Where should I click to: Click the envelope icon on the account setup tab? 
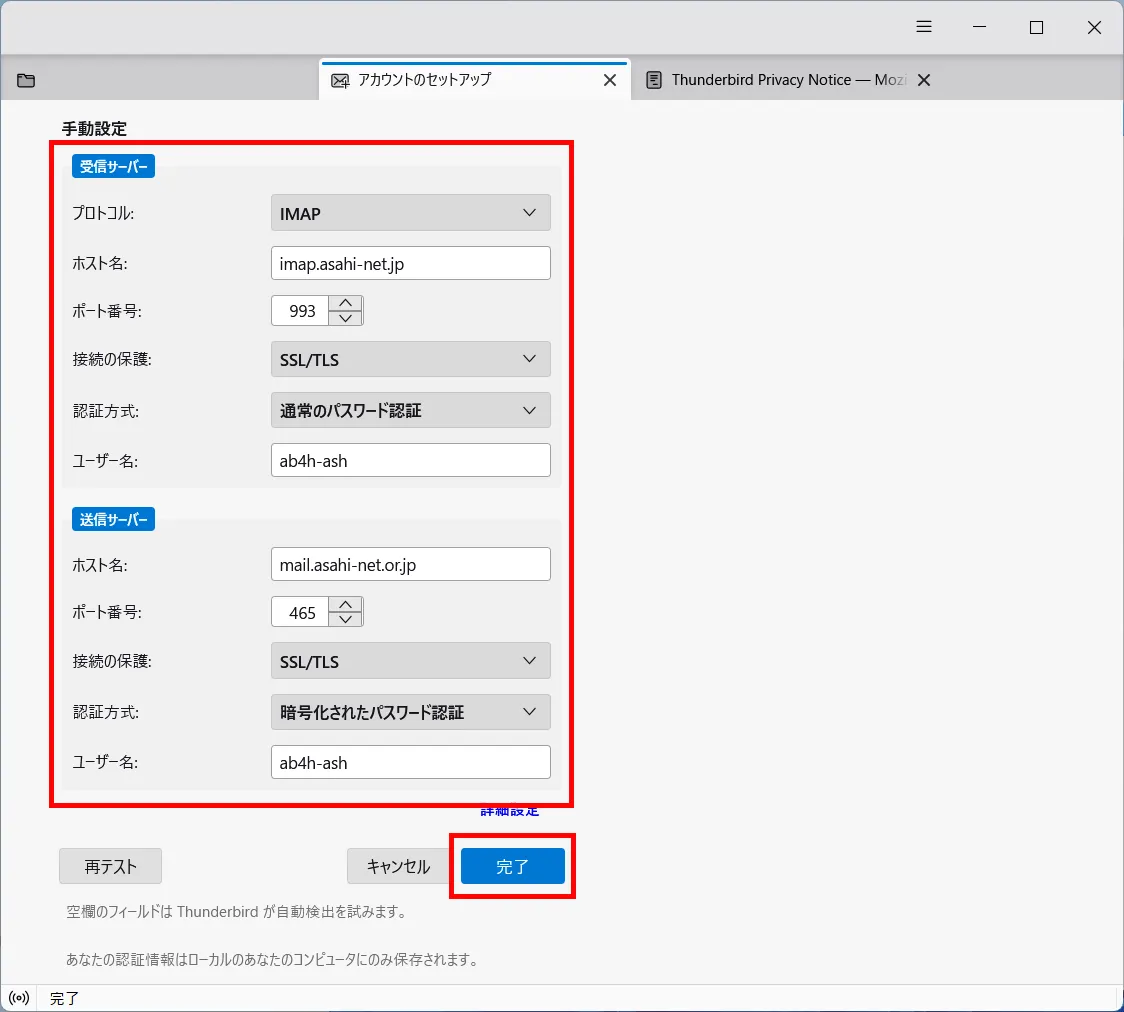pyautogui.click(x=340, y=79)
